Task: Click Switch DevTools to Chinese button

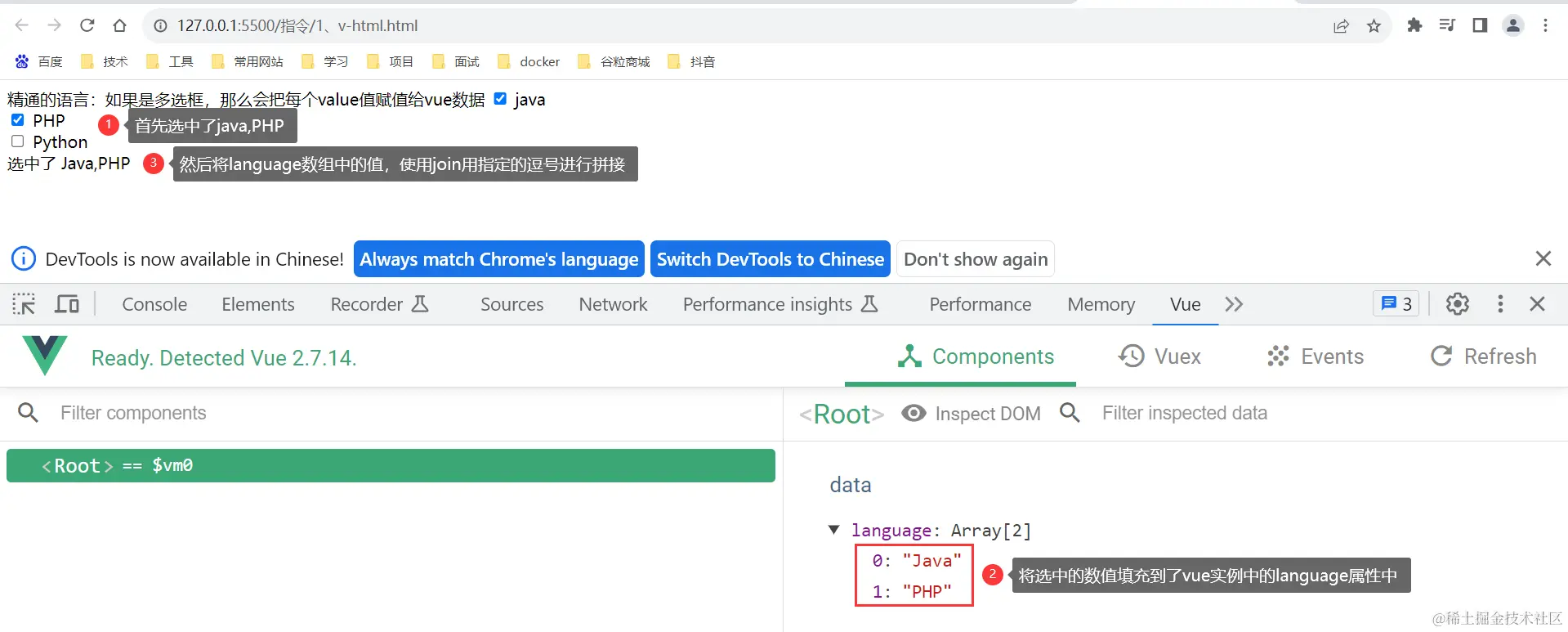Action: coord(770,259)
